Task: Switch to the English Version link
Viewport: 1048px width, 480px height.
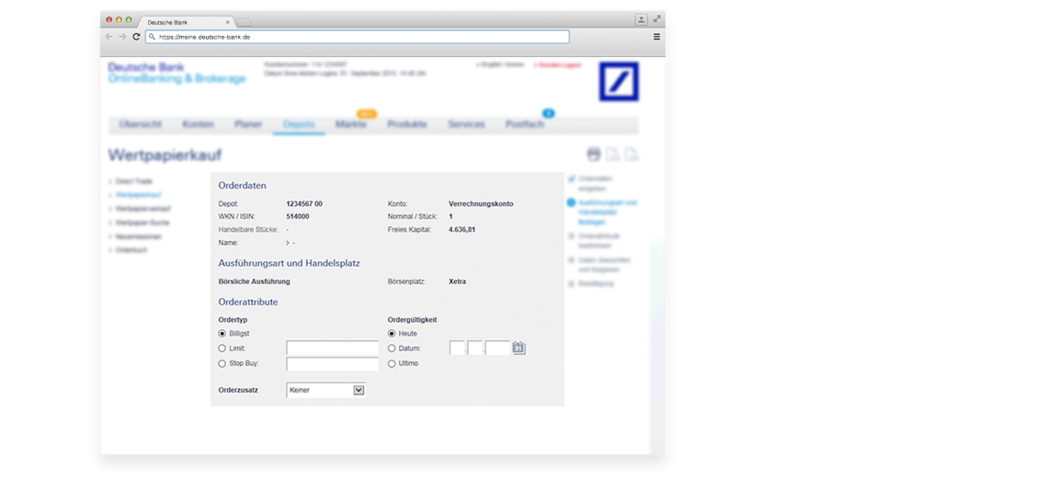Action: [x=500, y=65]
